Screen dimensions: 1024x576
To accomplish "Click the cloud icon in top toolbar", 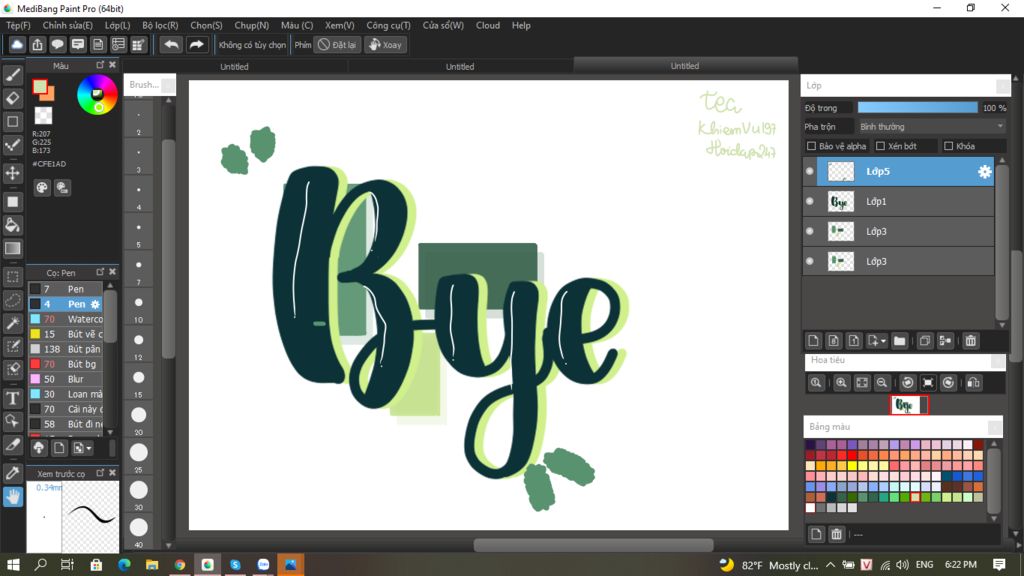I will pyautogui.click(x=17, y=44).
